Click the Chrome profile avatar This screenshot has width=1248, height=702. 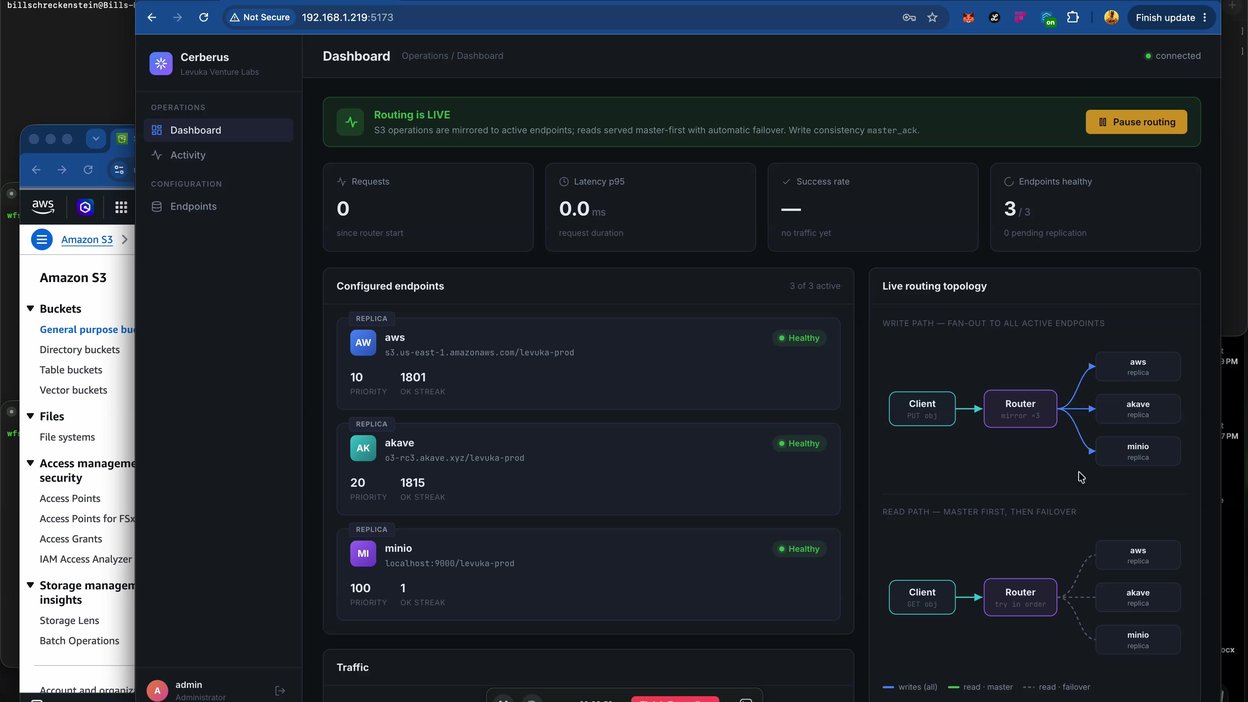pos(1111,17)
